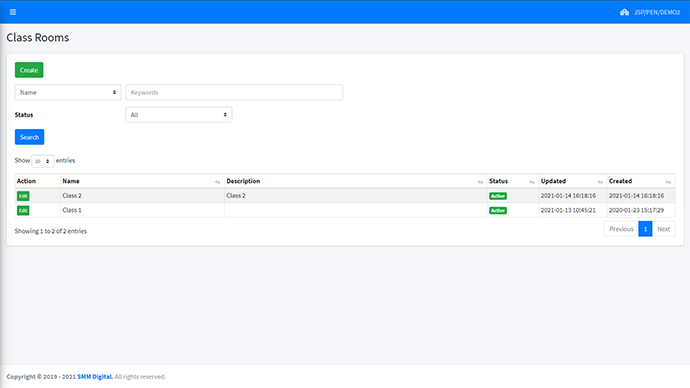Click the Description column header text
Screen dimensions: 690x388
[x=243, y=181]
